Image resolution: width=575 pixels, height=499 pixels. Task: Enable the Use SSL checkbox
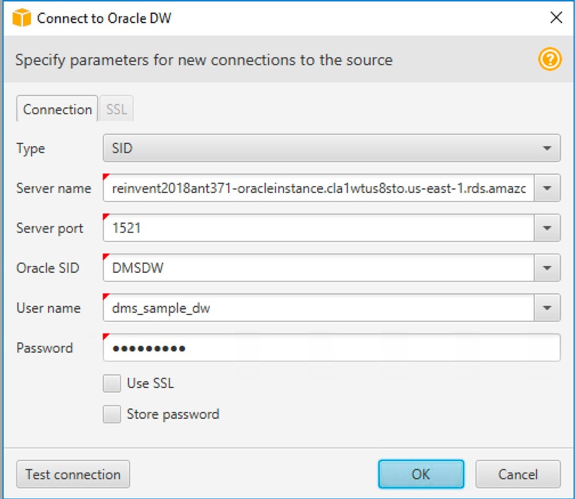[112, 384]
